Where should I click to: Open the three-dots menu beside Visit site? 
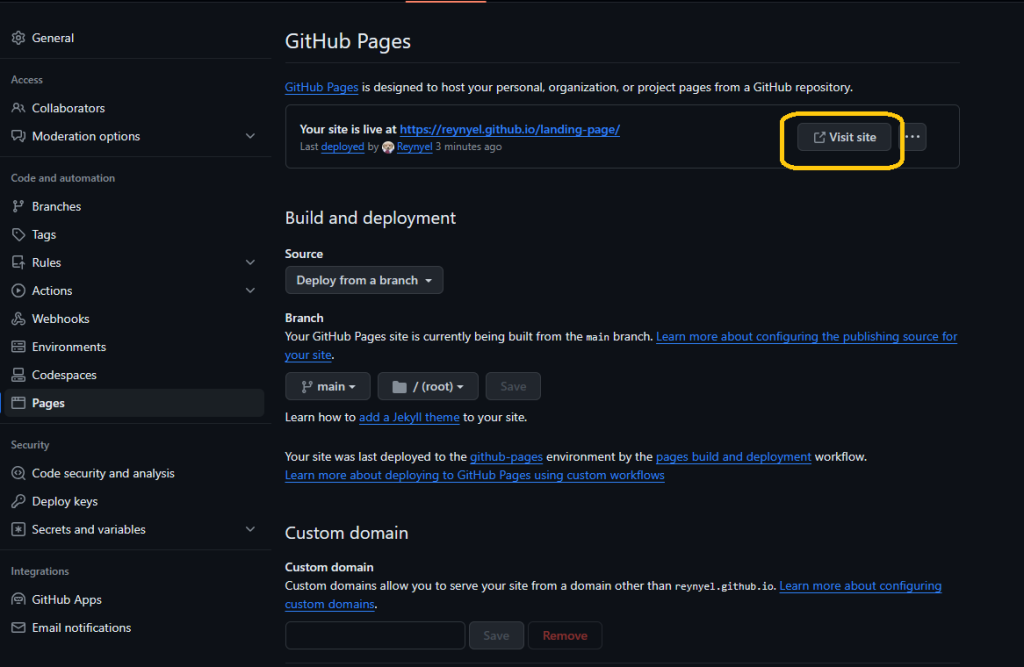[x=914, y=137]
